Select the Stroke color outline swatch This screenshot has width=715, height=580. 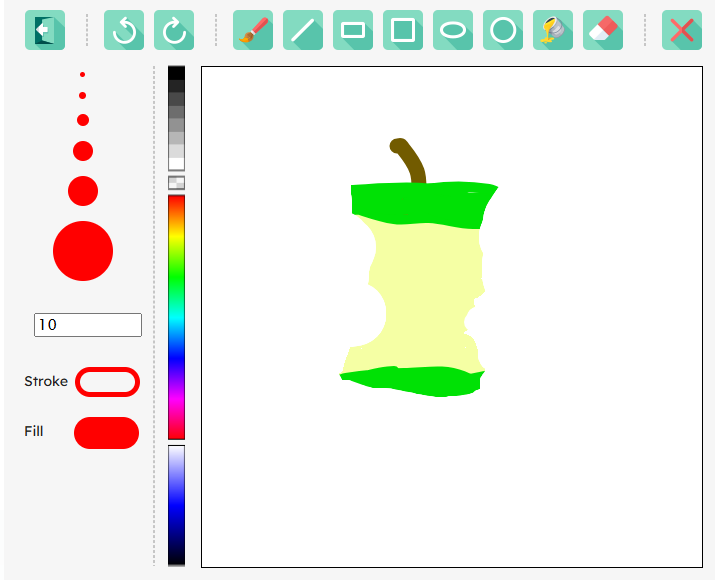click(108, 382)
